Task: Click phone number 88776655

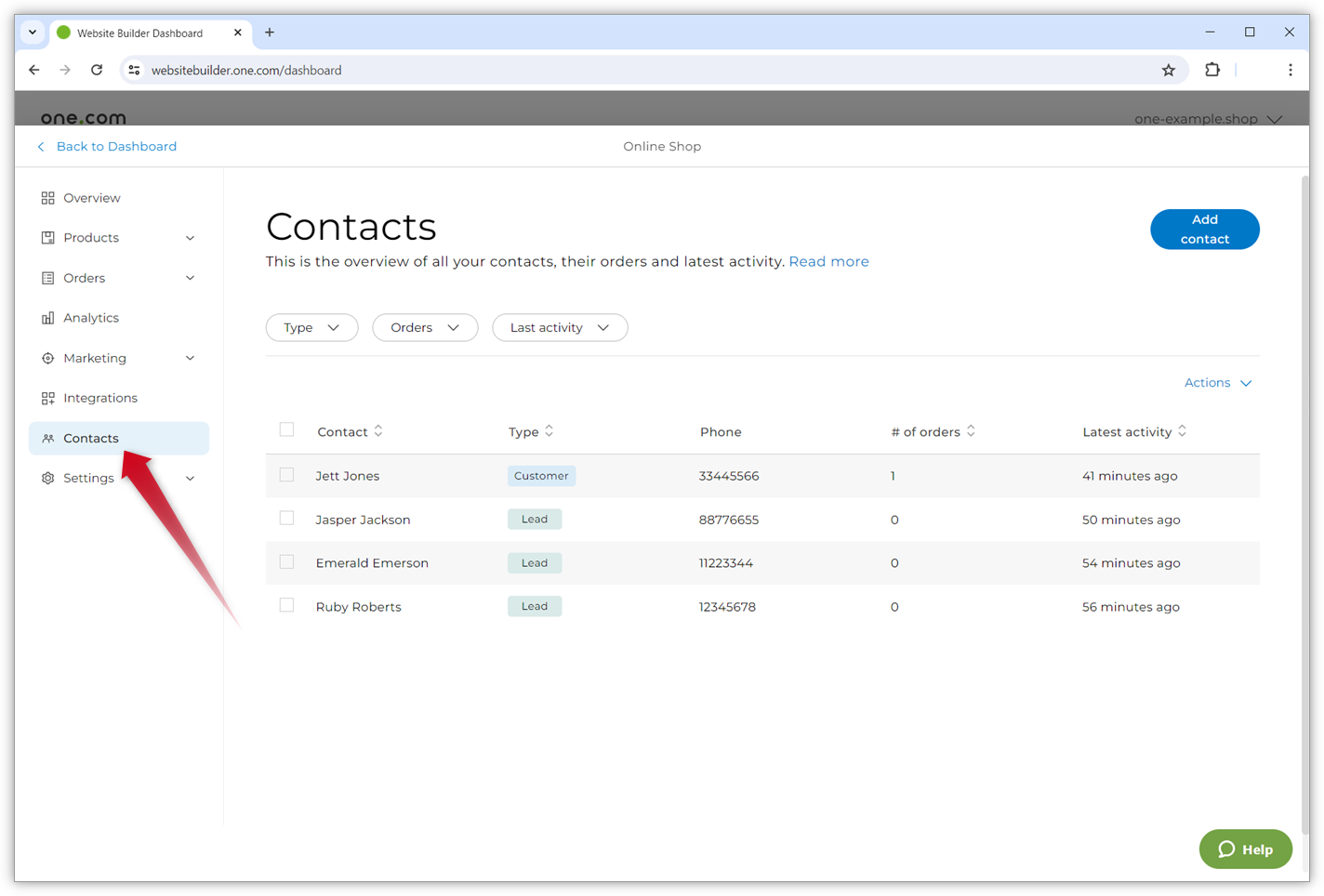Action: [729, 520]
